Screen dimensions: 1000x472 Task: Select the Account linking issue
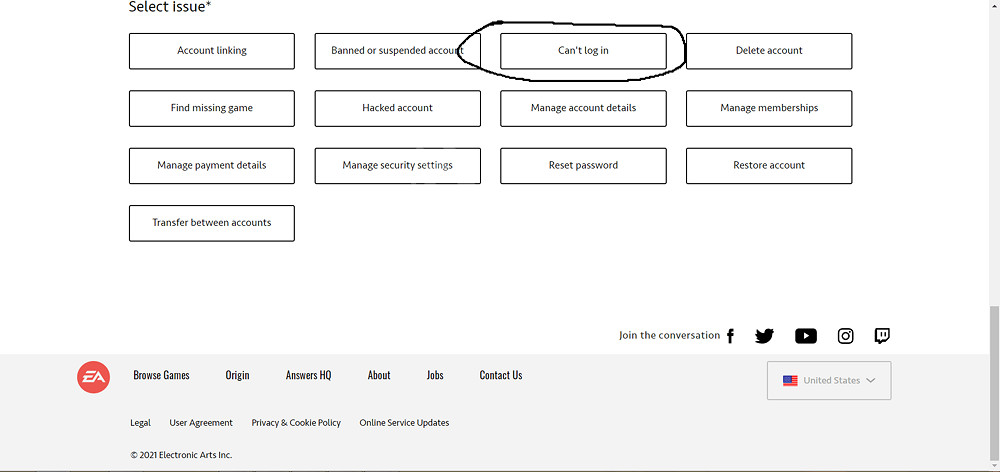coord(211,51)
